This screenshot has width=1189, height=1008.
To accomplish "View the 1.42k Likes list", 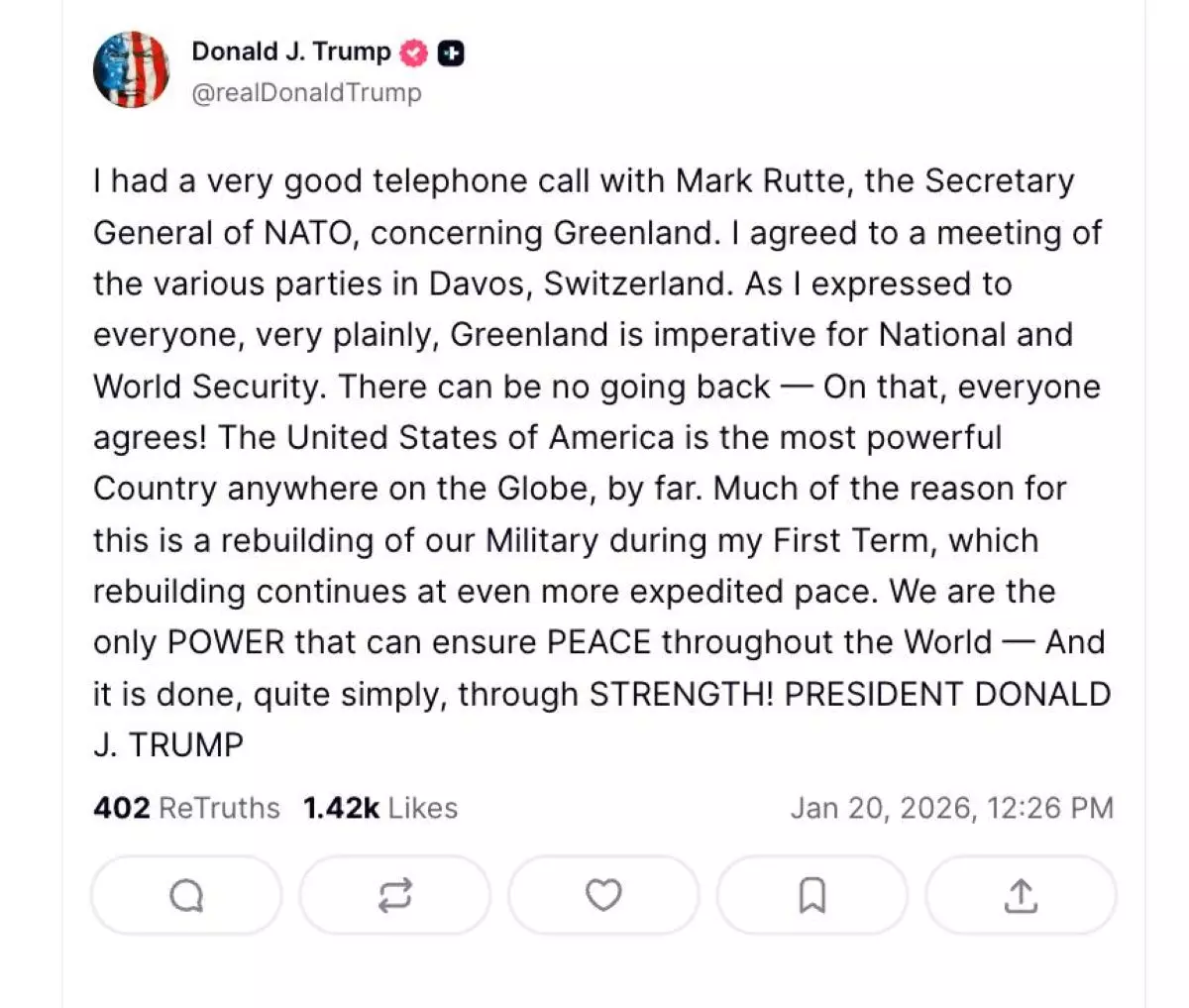I will [380, 808].
